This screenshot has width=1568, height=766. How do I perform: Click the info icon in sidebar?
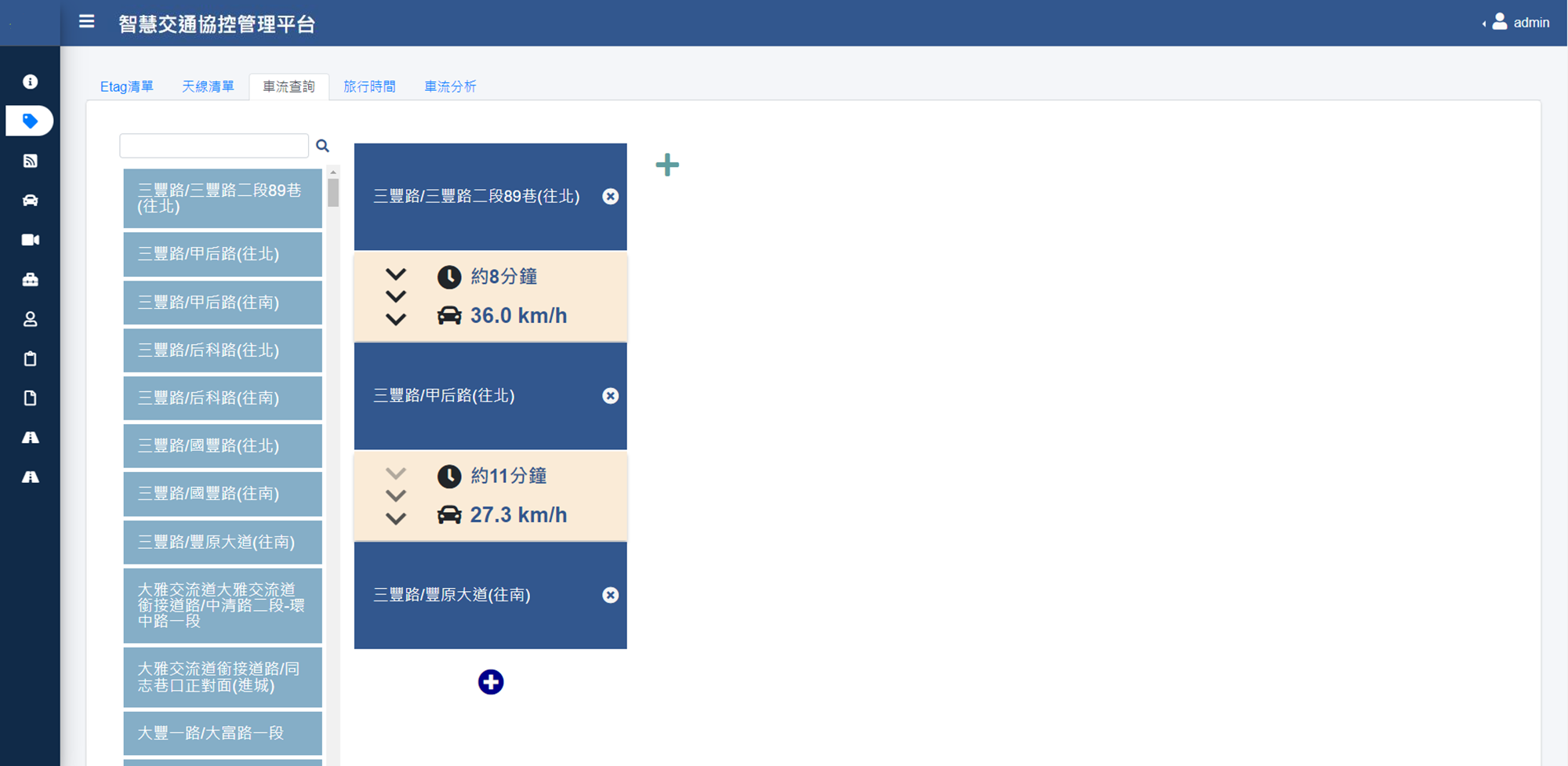pos(30,82)
